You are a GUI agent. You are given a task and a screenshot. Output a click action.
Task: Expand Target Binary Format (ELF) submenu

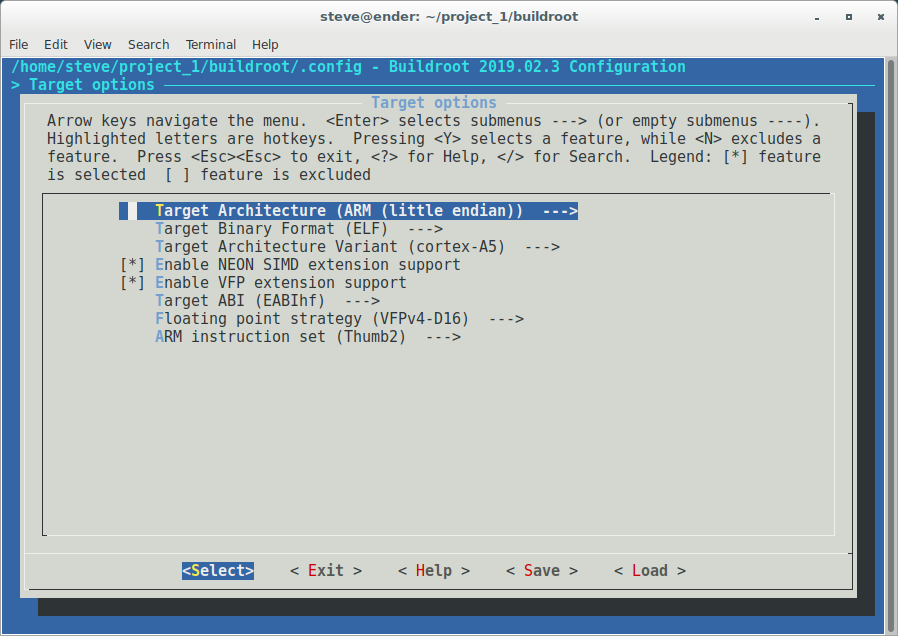click(x=299, y=229)
